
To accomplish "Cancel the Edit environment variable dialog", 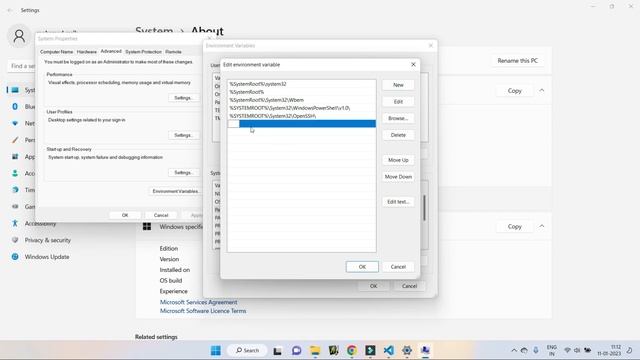I will coord(398,267).
